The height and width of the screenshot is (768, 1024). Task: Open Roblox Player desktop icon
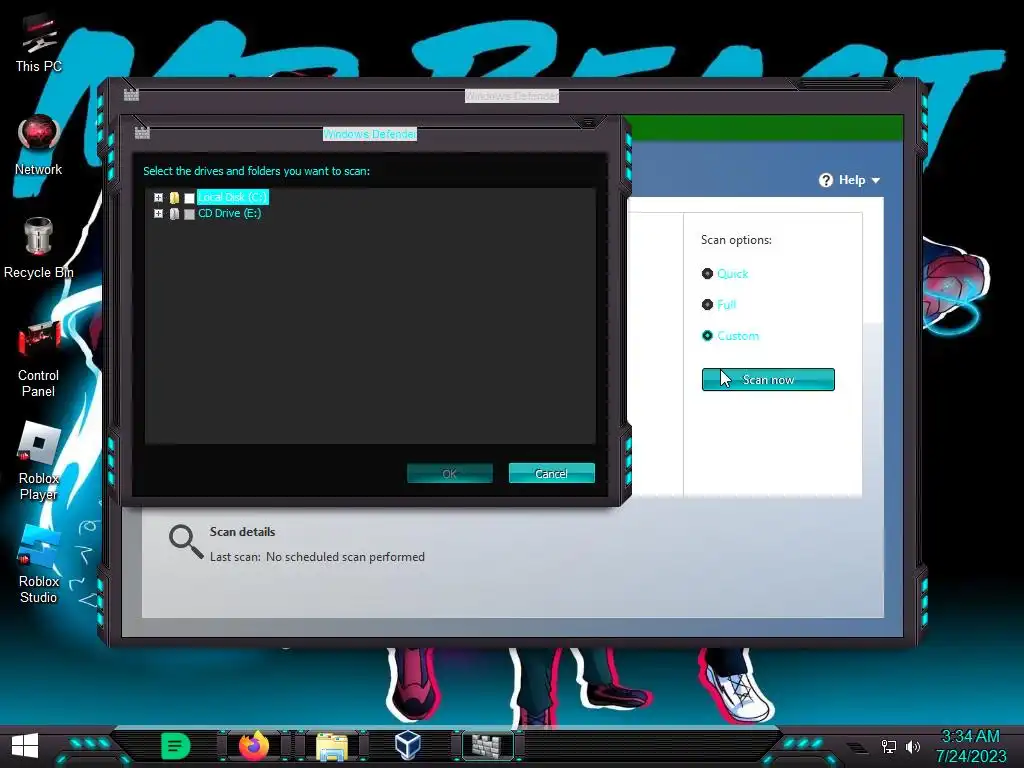[39, 461]
